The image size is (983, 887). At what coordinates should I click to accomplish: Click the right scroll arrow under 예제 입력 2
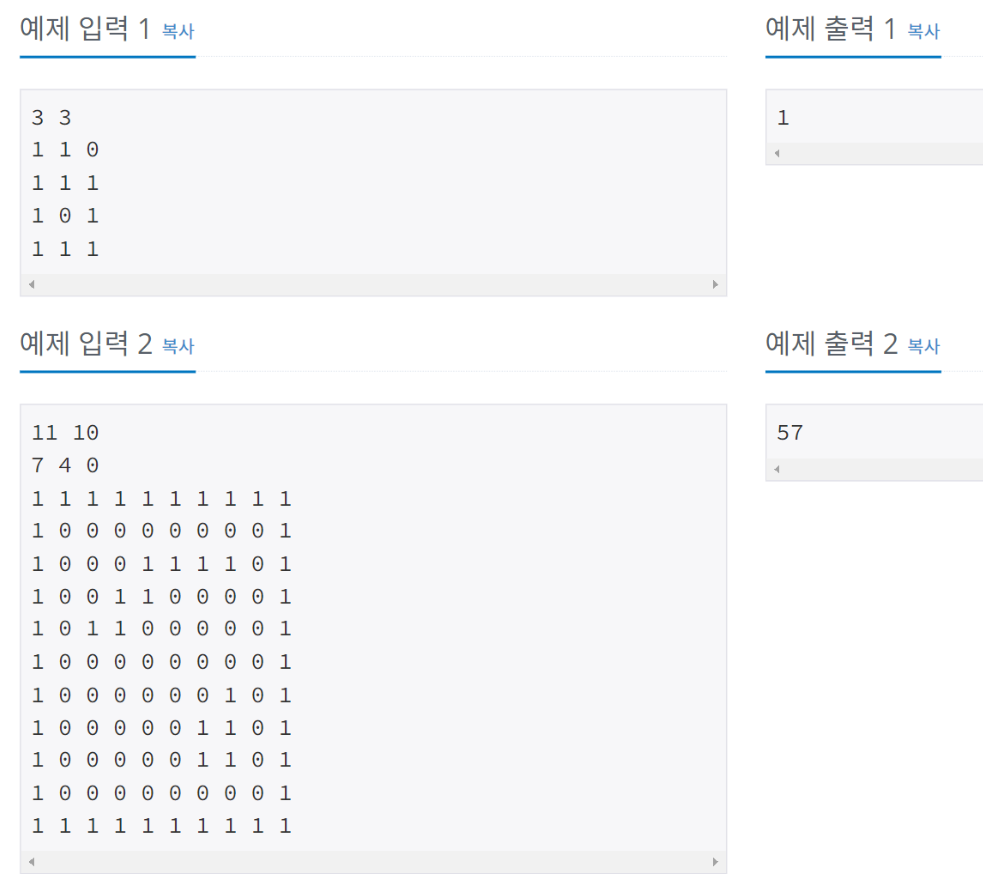coord(716,861)
